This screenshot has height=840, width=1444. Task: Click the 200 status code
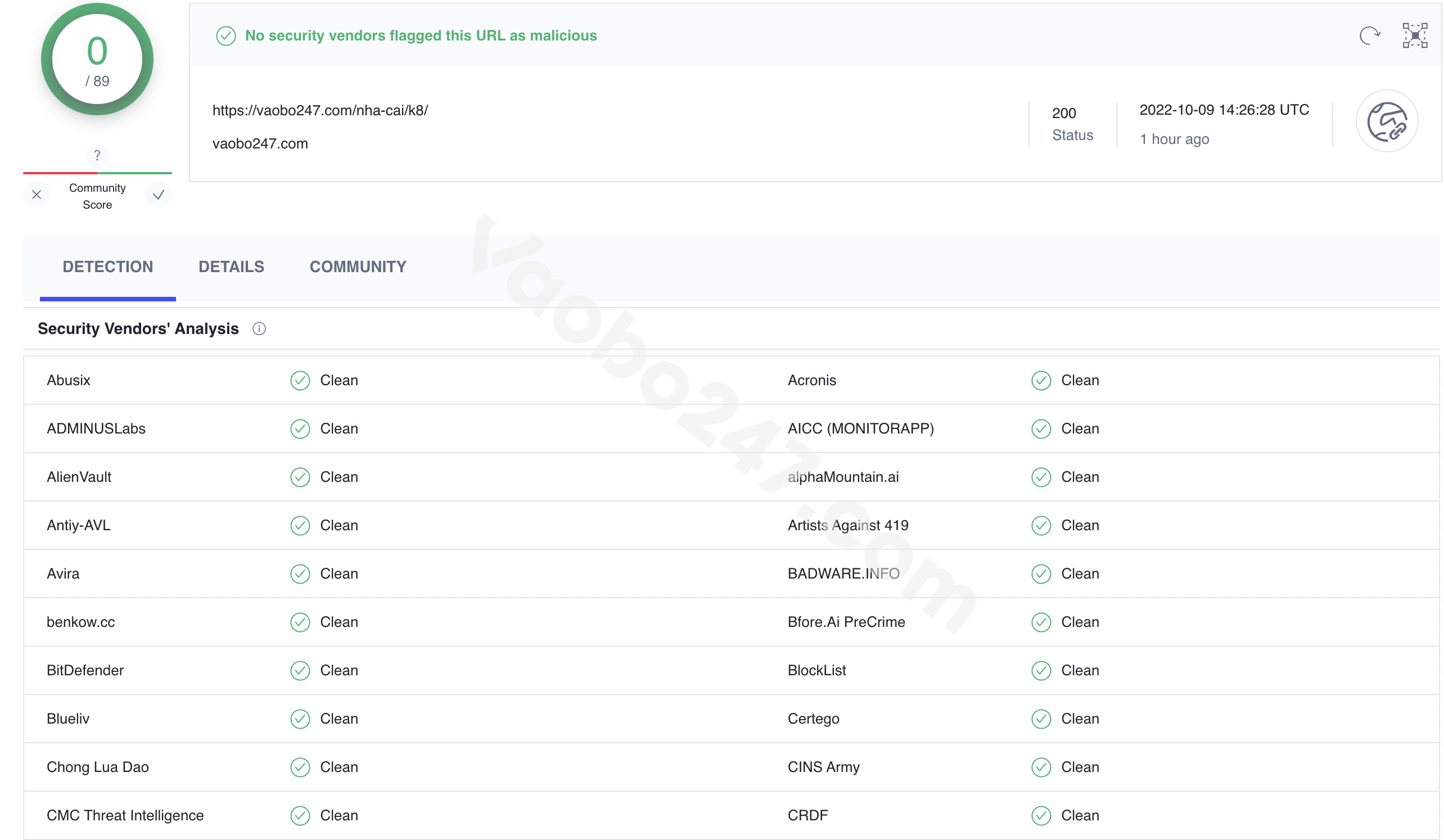[1064, 114]
